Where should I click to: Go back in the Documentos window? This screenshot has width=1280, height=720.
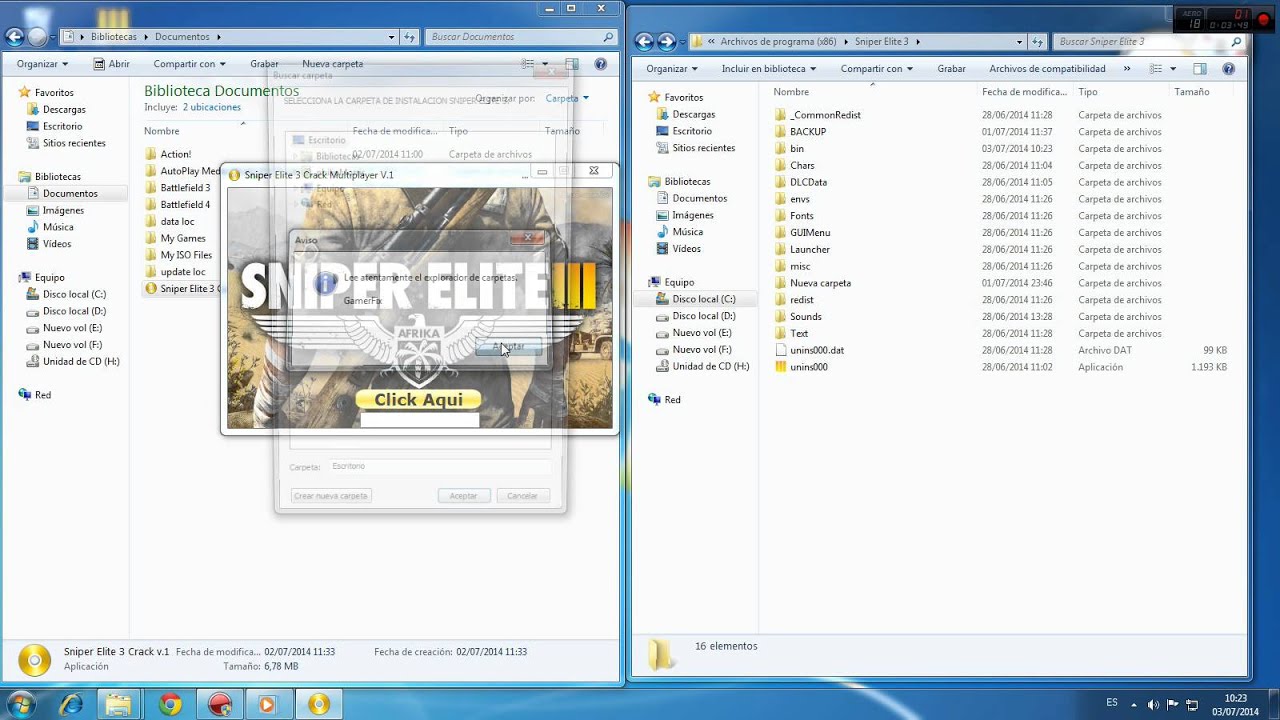point(14,37)
